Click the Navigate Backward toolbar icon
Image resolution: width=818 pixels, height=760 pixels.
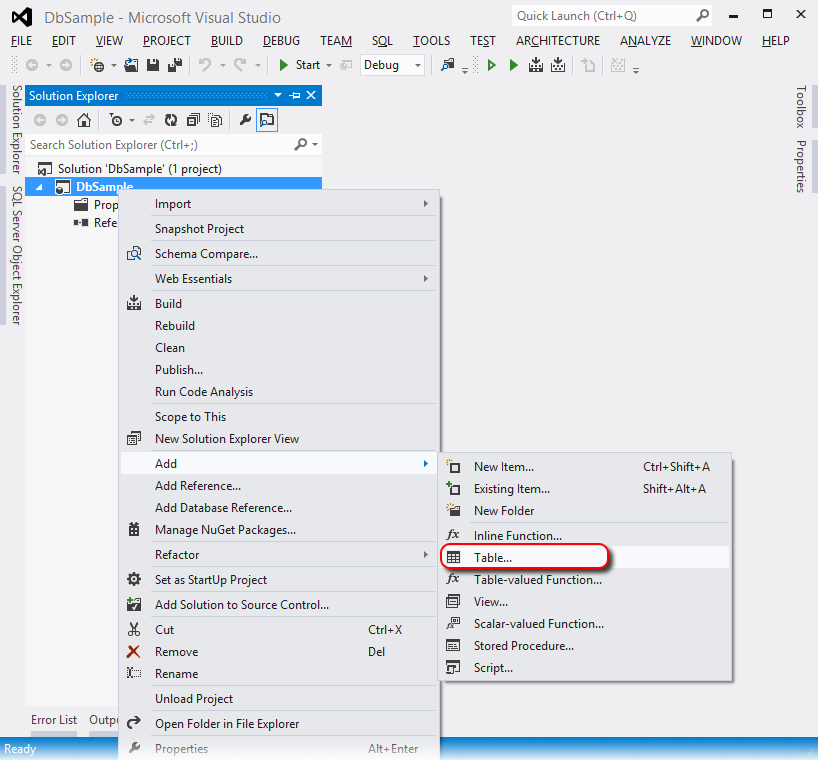pos(32,65)
